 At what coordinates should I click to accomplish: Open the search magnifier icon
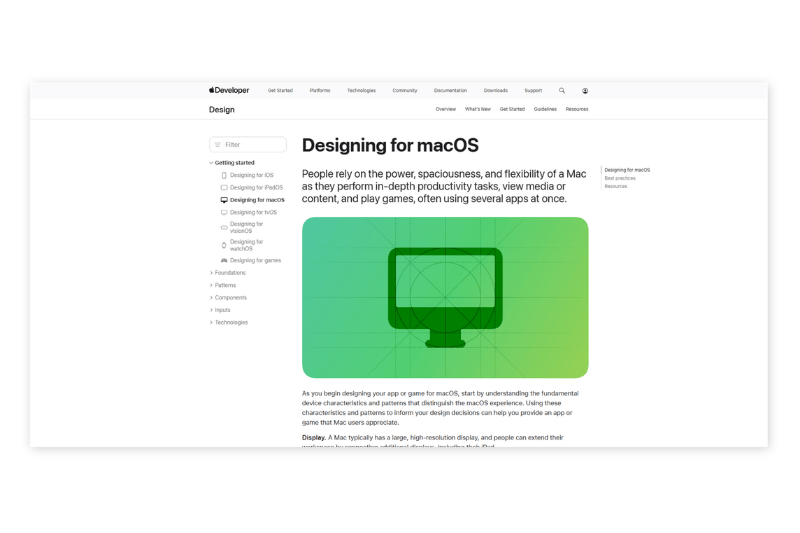(x=562, y=90)
